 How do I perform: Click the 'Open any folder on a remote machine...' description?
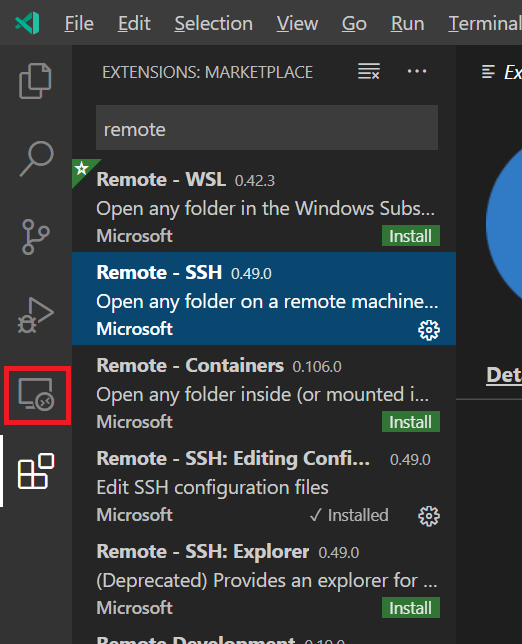pyautogui.click(x=267, y=302)
